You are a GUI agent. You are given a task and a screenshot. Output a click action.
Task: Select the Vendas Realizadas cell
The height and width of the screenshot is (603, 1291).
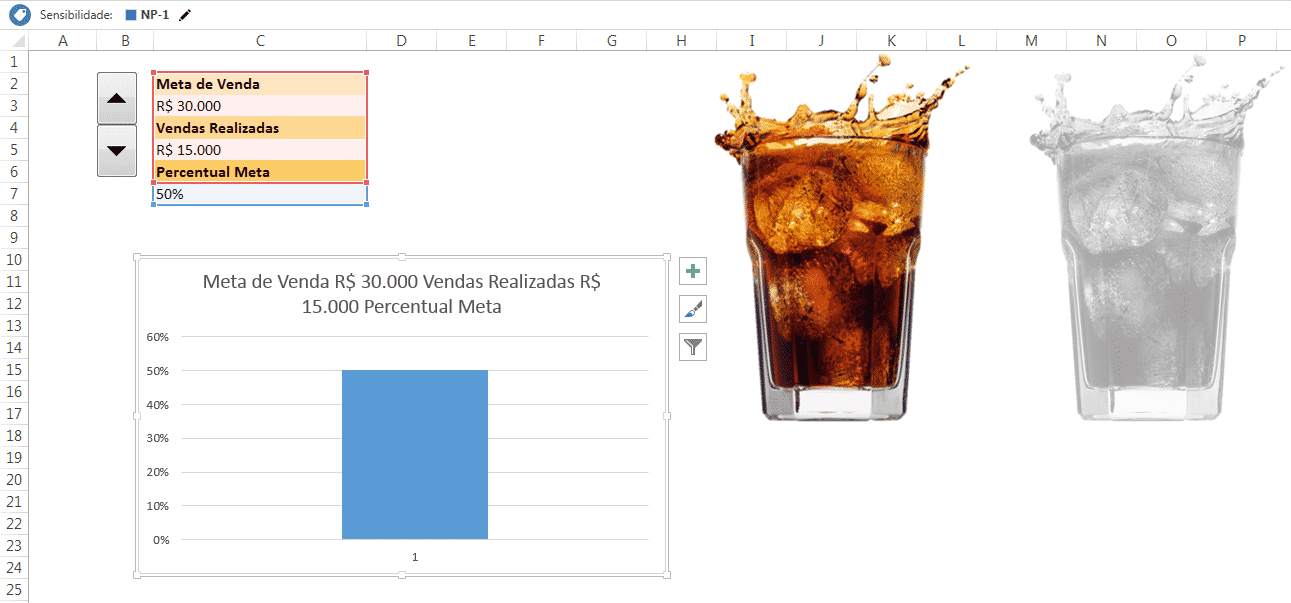[260, 128]
